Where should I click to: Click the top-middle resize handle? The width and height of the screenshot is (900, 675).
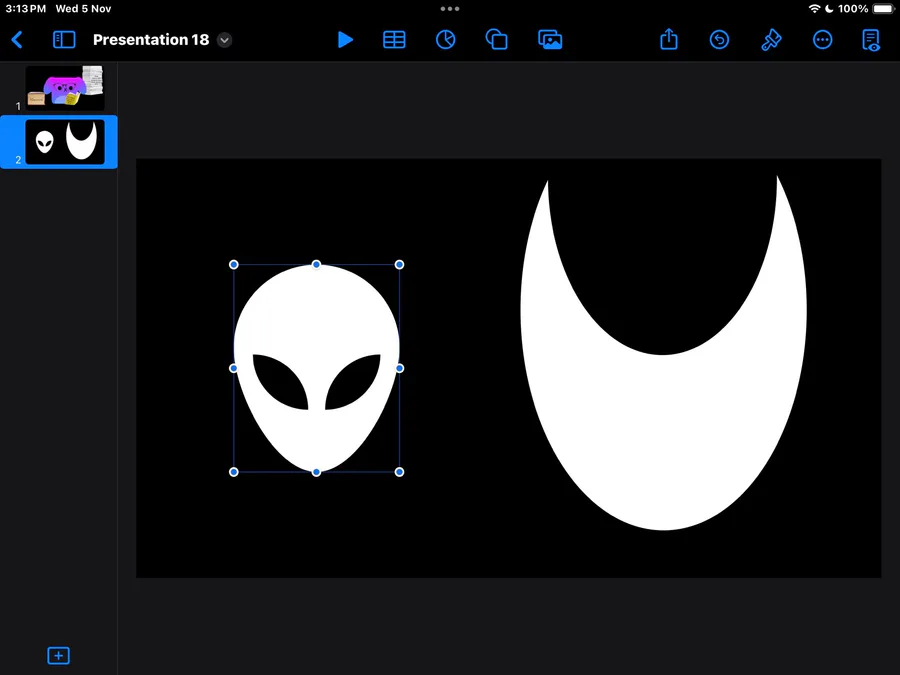316,265
